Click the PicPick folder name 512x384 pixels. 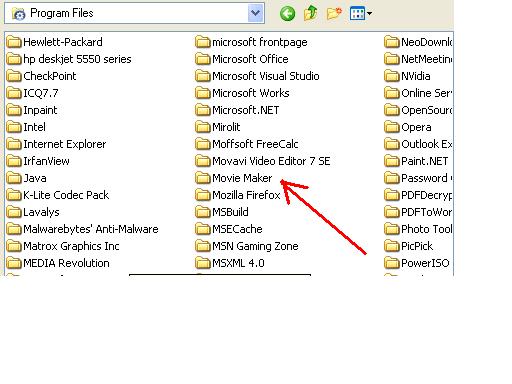click(x=417, y=246)
